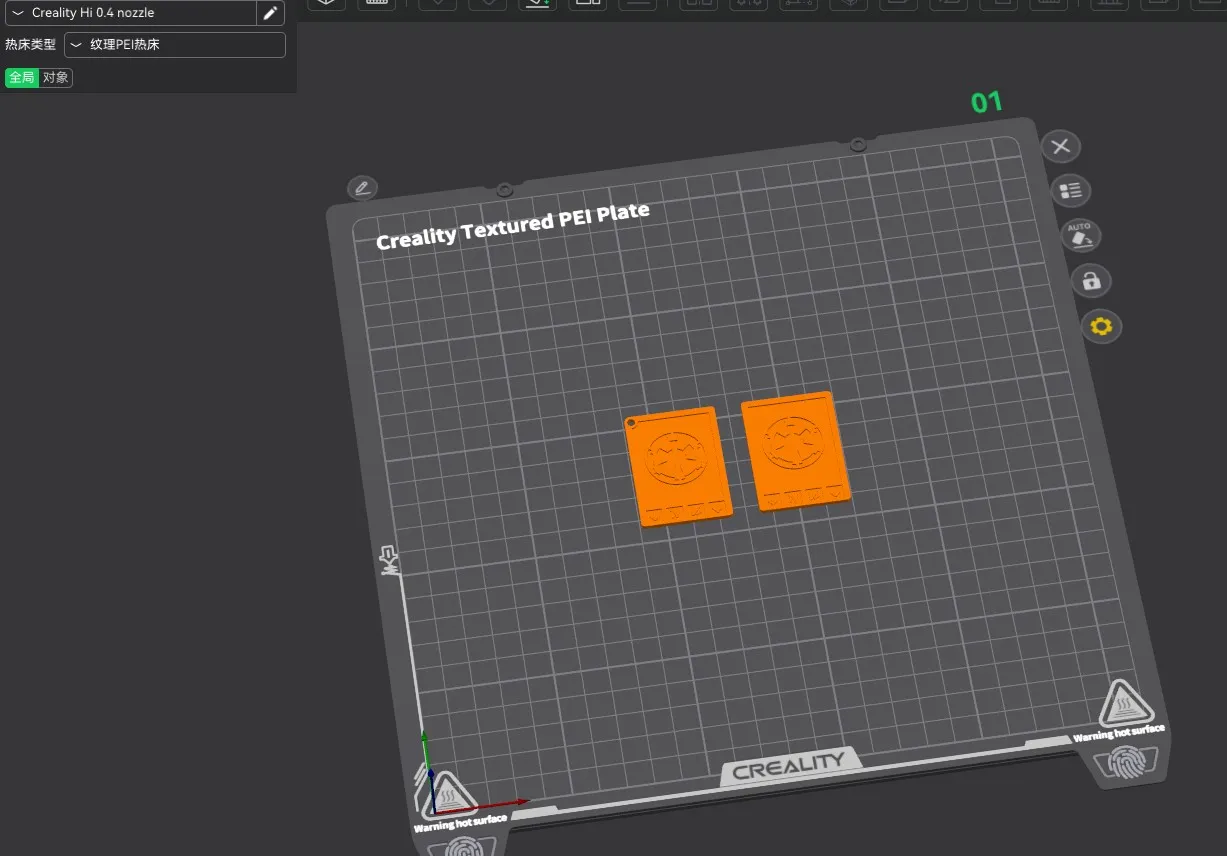Click the import icon with the green arrow
Screen dimensions: 1227x856
pyautogui.click(x=537, y=5)
